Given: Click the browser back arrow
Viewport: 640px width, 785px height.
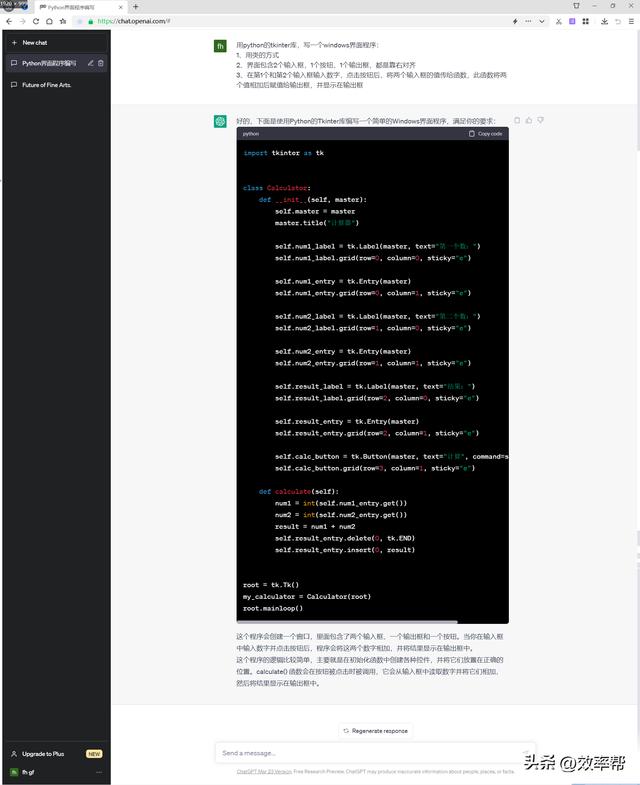Looking at the screenshot, I should (x=9, y=21).
